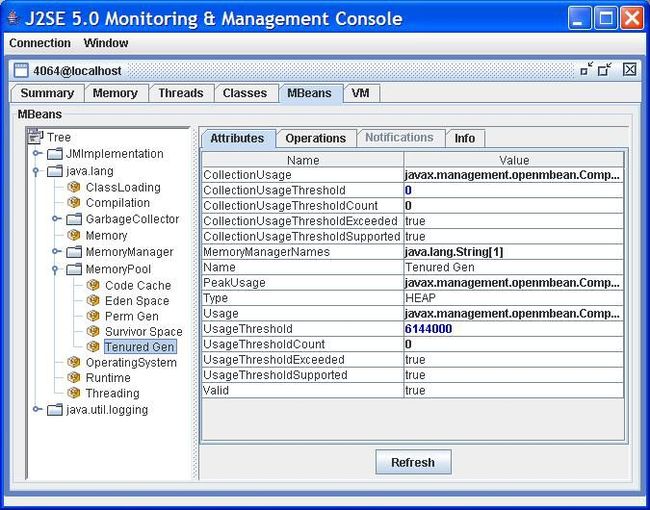Viewport: 650px width, 510px height.
Task: Click the Runtime bean icon
Action: [x=74, y=377]
